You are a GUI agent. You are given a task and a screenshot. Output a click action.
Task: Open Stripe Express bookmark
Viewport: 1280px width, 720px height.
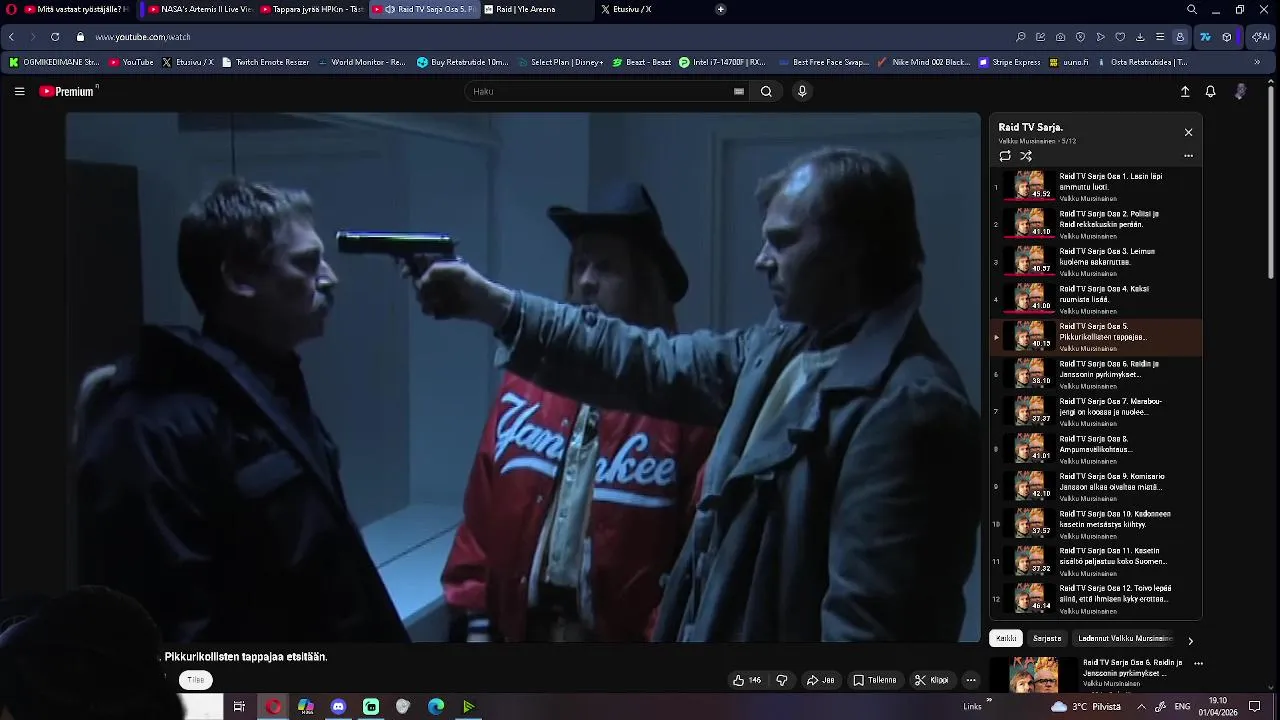pos(1008,62)
